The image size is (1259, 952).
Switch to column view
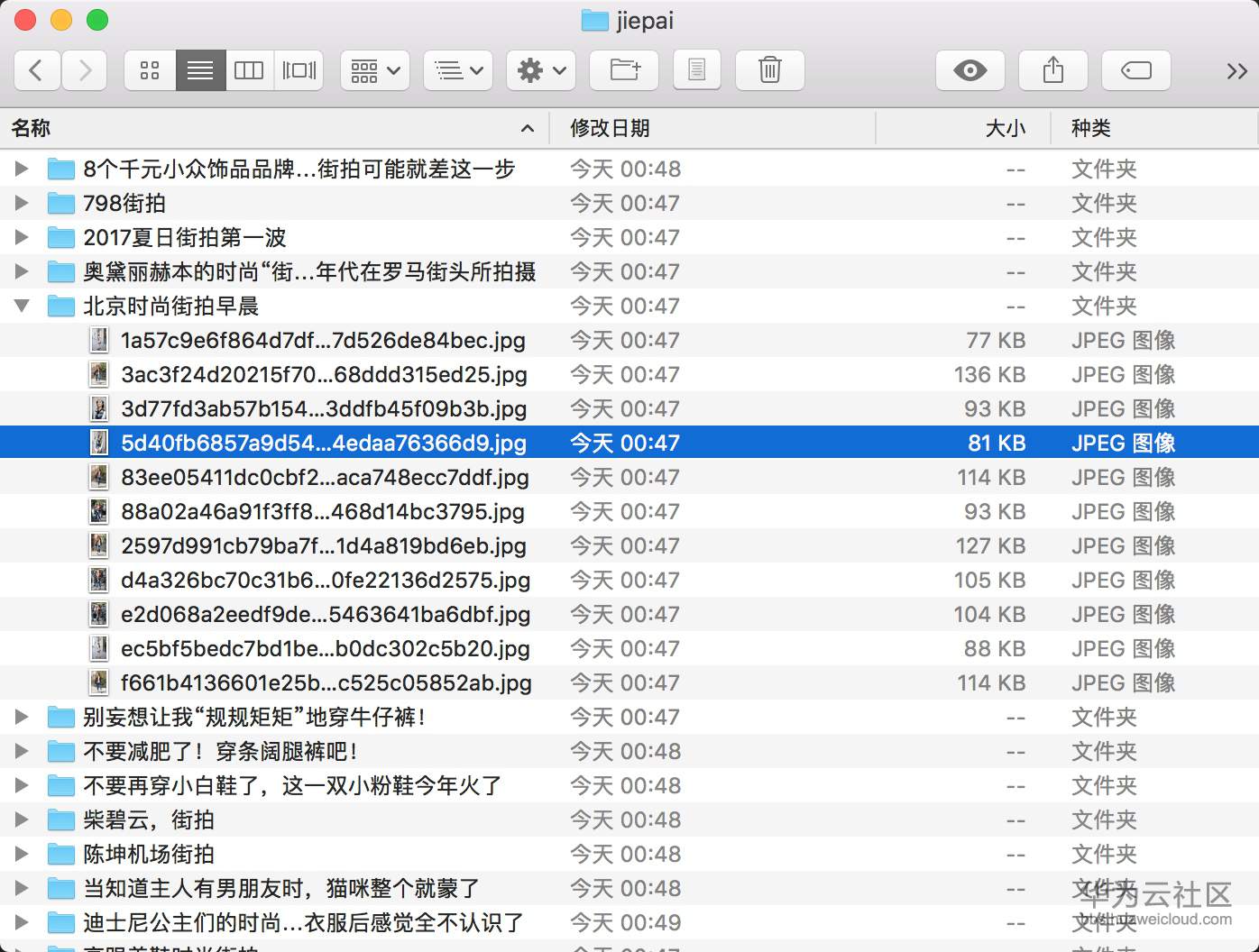[249, 70]
